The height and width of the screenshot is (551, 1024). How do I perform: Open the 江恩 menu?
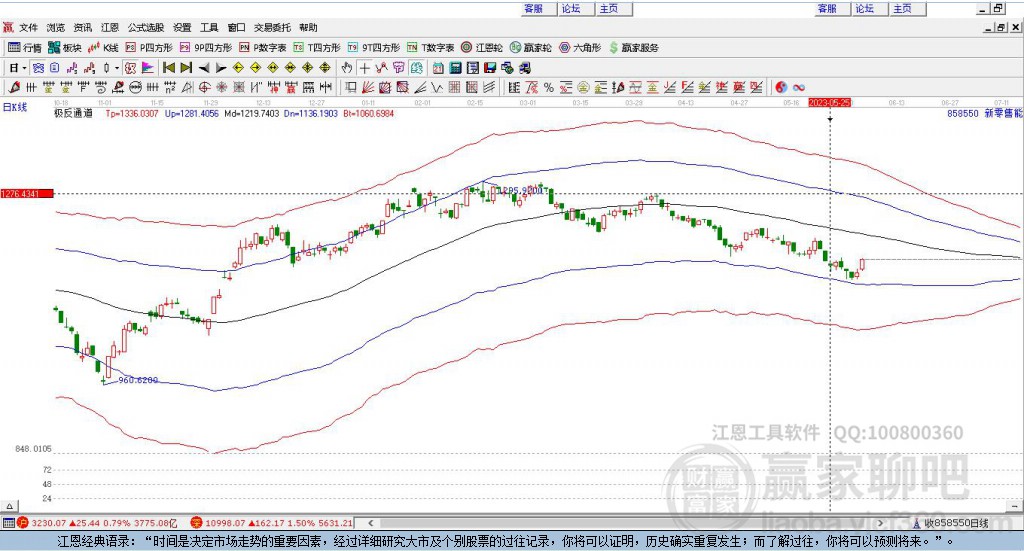110,27
